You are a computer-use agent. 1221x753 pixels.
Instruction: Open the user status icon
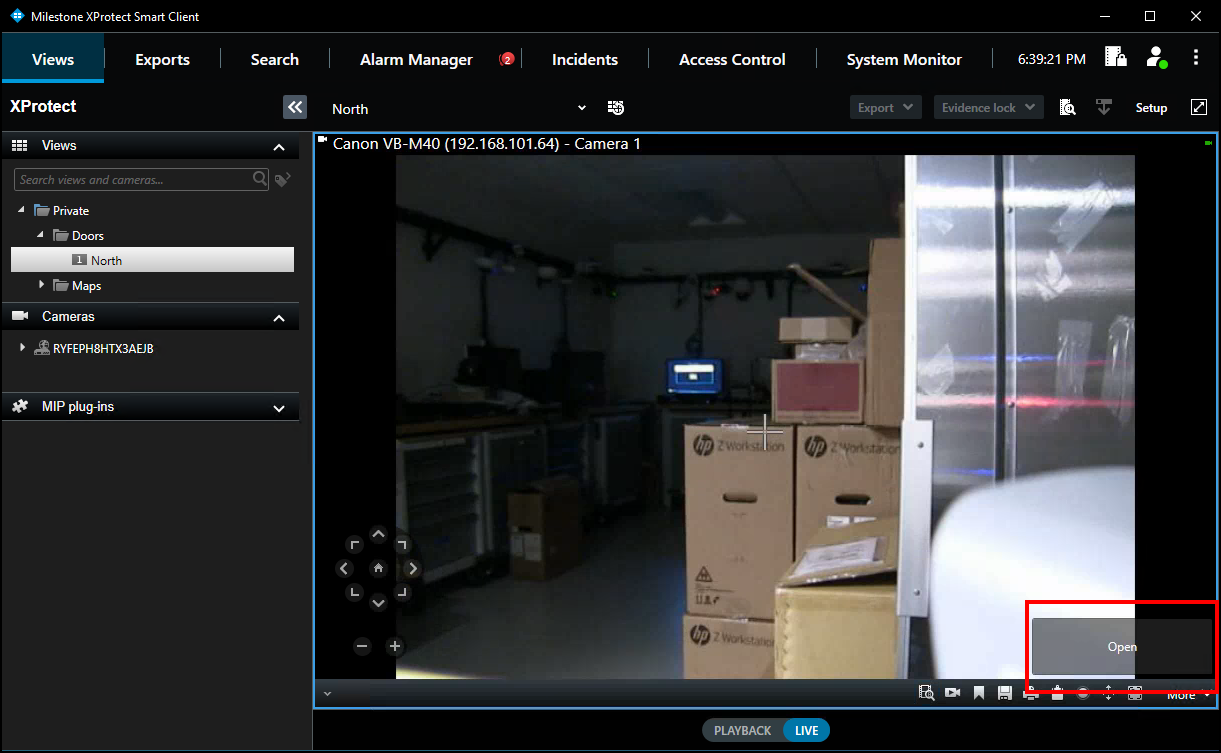tap(1156, 57)
